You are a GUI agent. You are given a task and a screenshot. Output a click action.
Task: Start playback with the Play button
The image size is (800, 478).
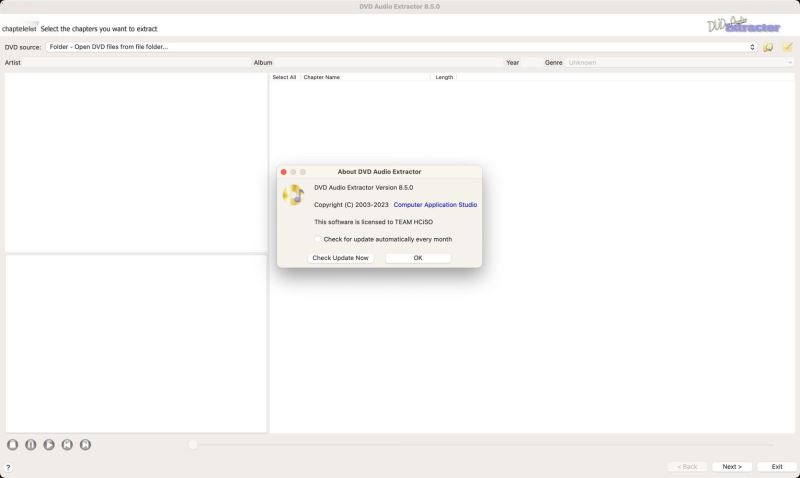coord(49,444)
